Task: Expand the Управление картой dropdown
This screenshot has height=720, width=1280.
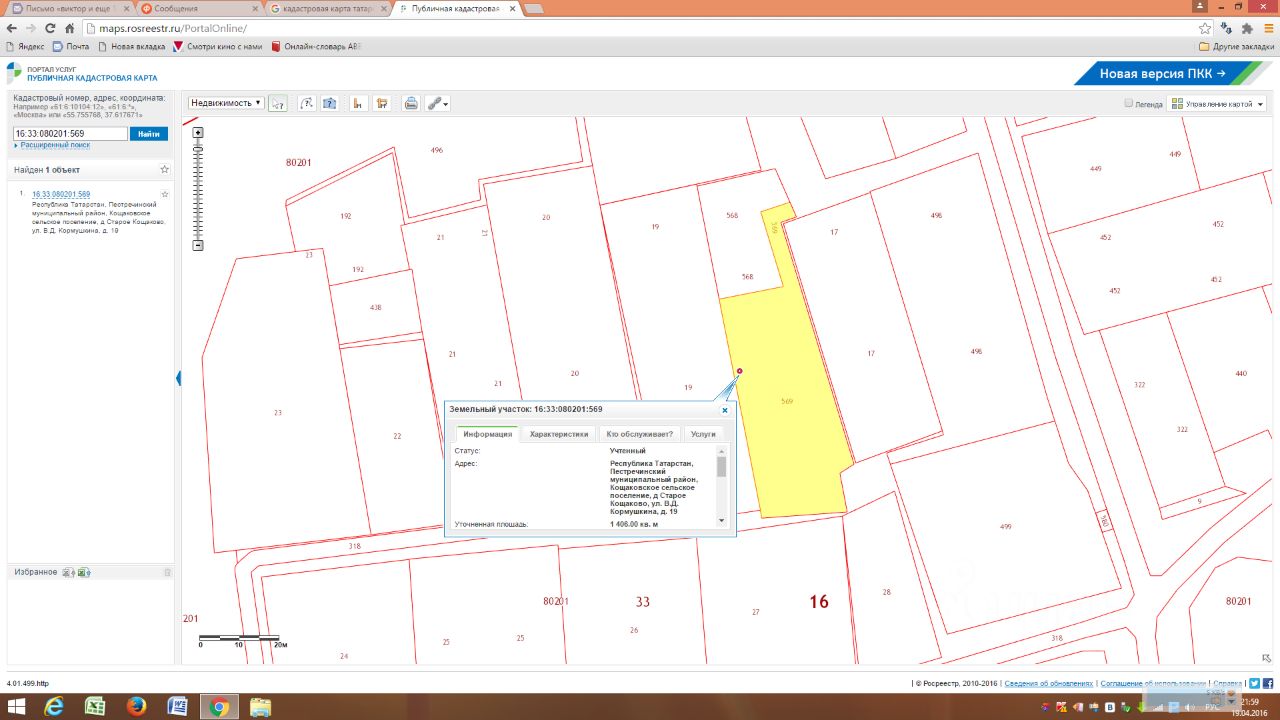Action: tap(1217, 103)
